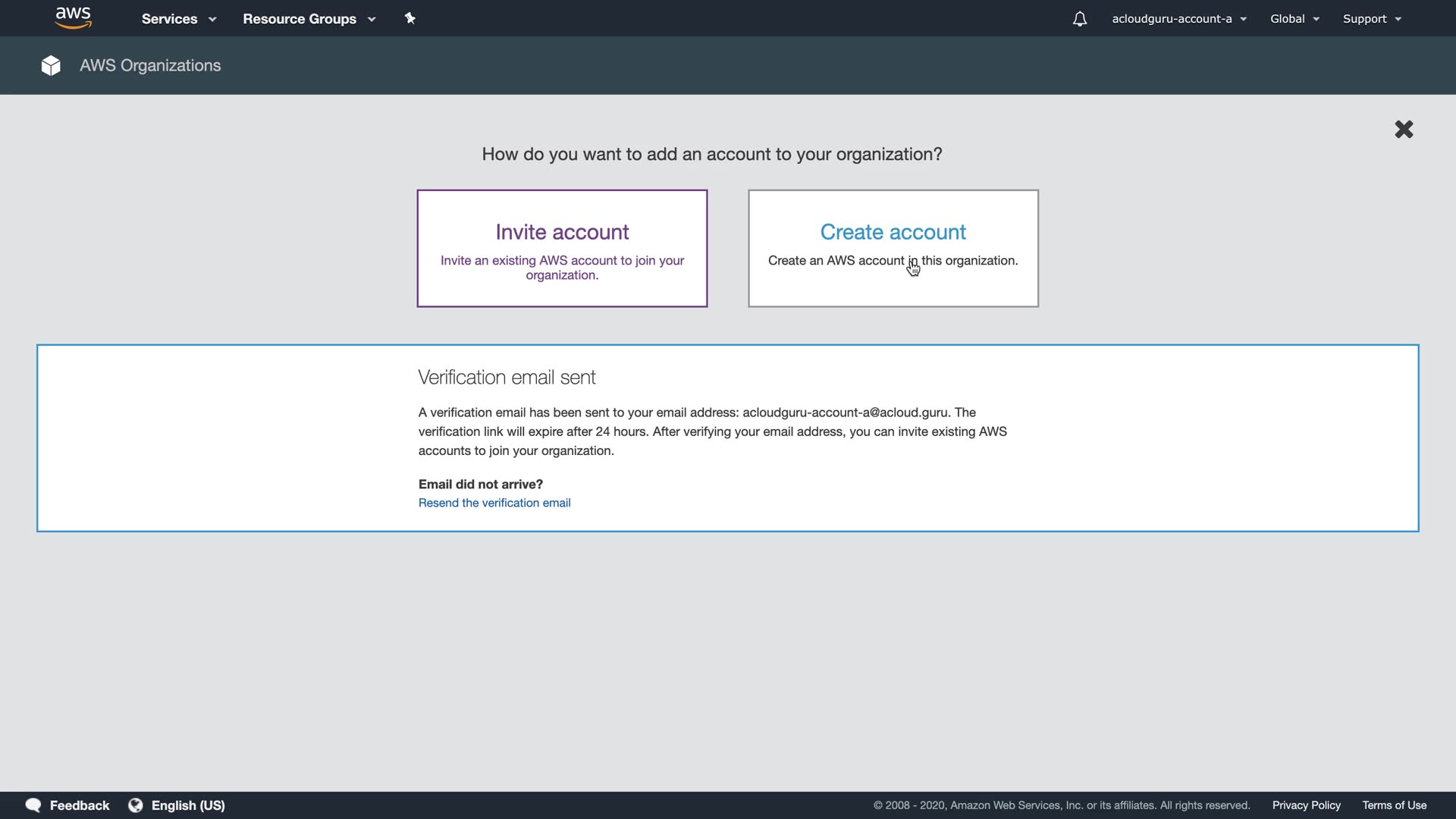Open the Support menu
The height and width of the screenshot is (819, 1456).
pyautogui.click(x=1372, y=19)
